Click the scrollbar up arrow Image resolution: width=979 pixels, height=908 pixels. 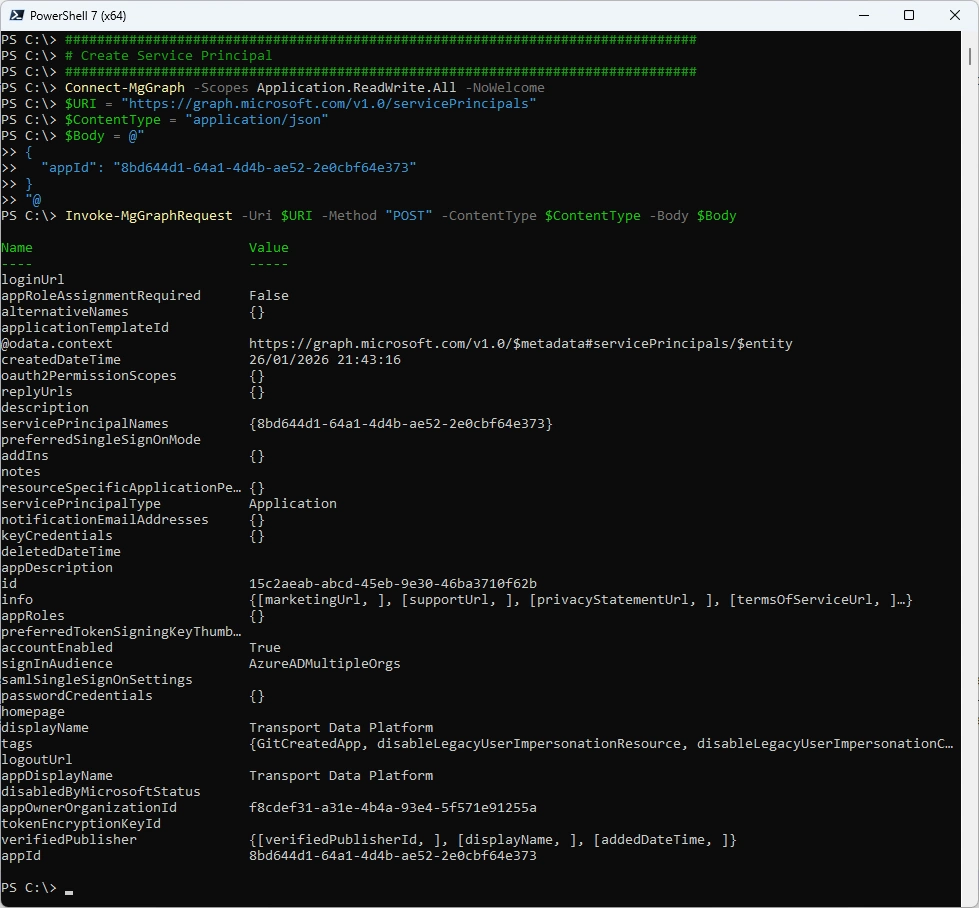coord(971,38)
